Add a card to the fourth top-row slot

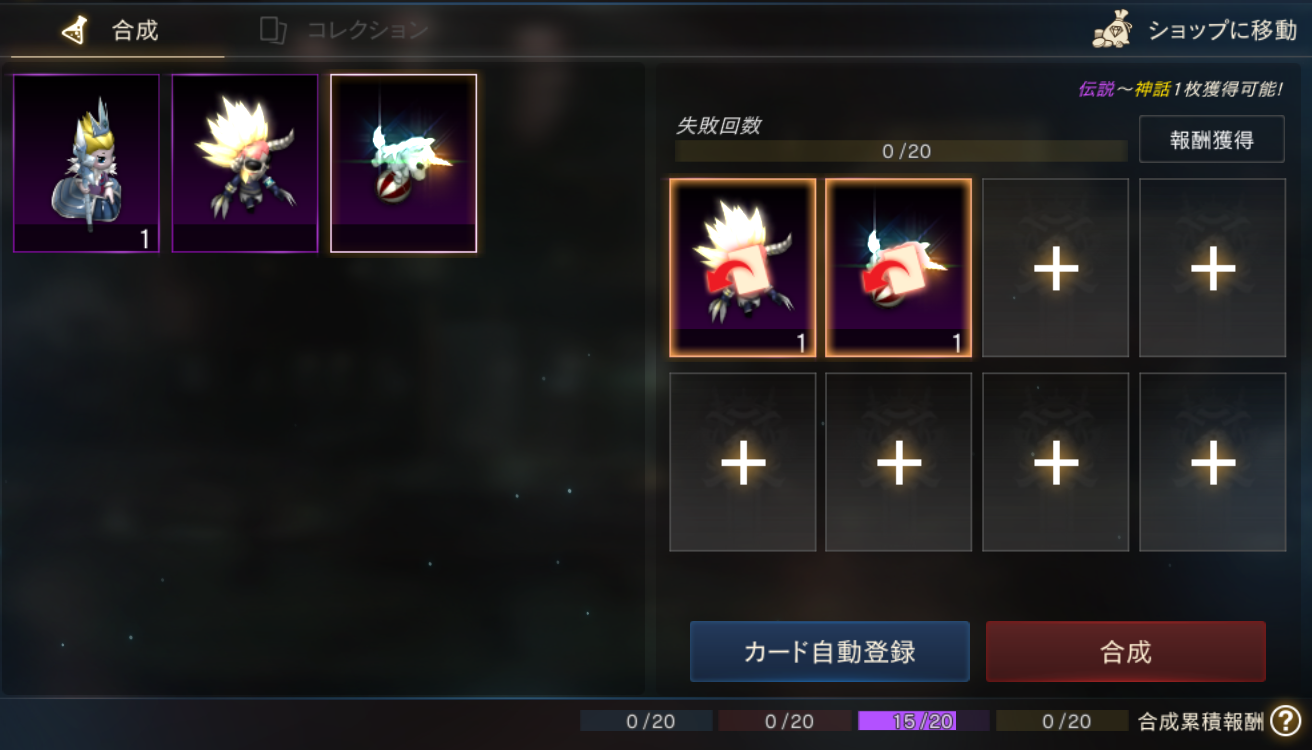1213,268
